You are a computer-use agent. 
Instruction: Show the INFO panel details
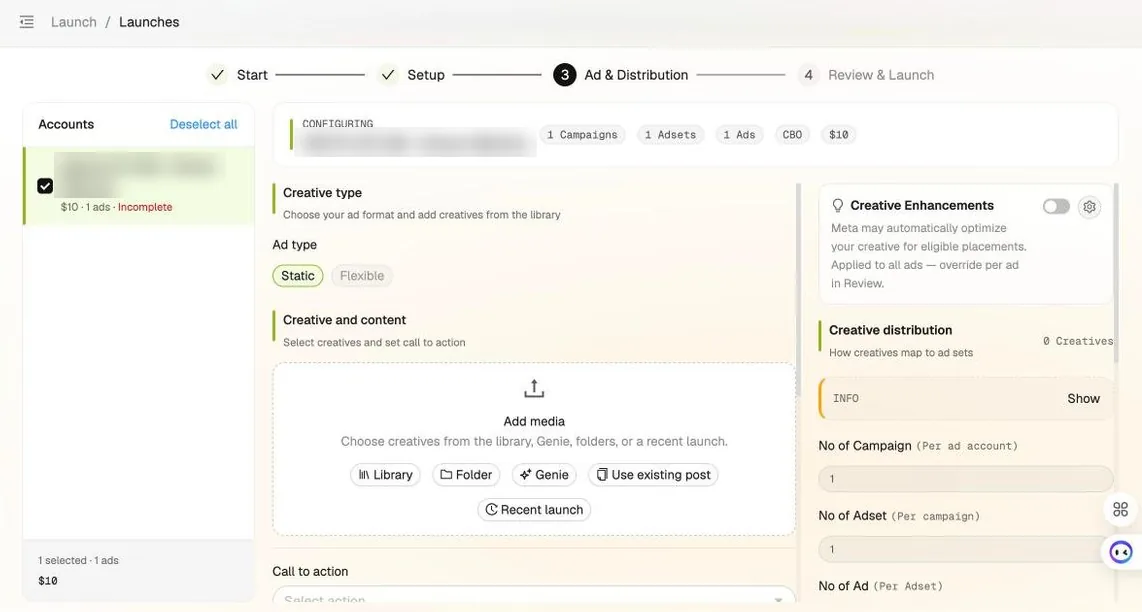1083,399
